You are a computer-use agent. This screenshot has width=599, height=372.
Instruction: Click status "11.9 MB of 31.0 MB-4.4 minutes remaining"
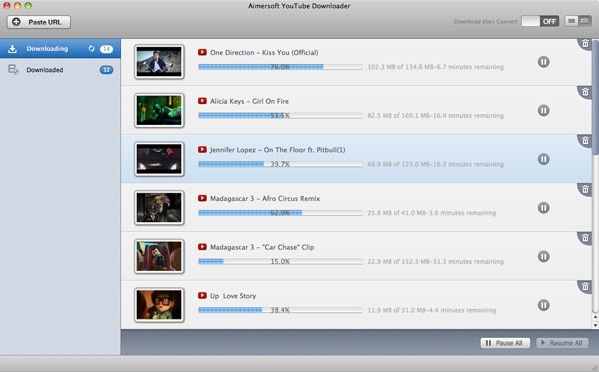click(x=432, y=310)
